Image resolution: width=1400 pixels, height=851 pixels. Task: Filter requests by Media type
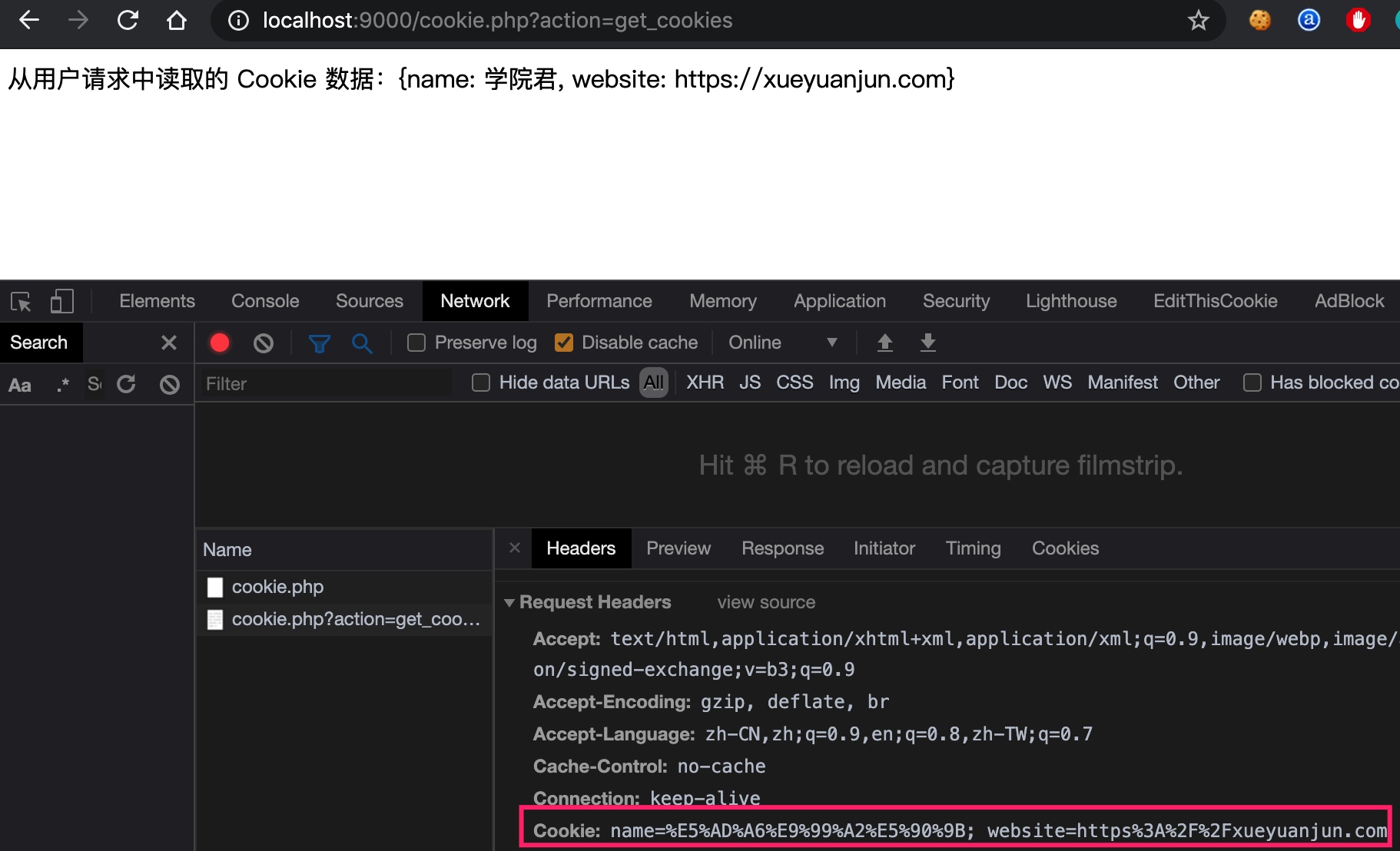pyautogui.click(x=901, y=382)
